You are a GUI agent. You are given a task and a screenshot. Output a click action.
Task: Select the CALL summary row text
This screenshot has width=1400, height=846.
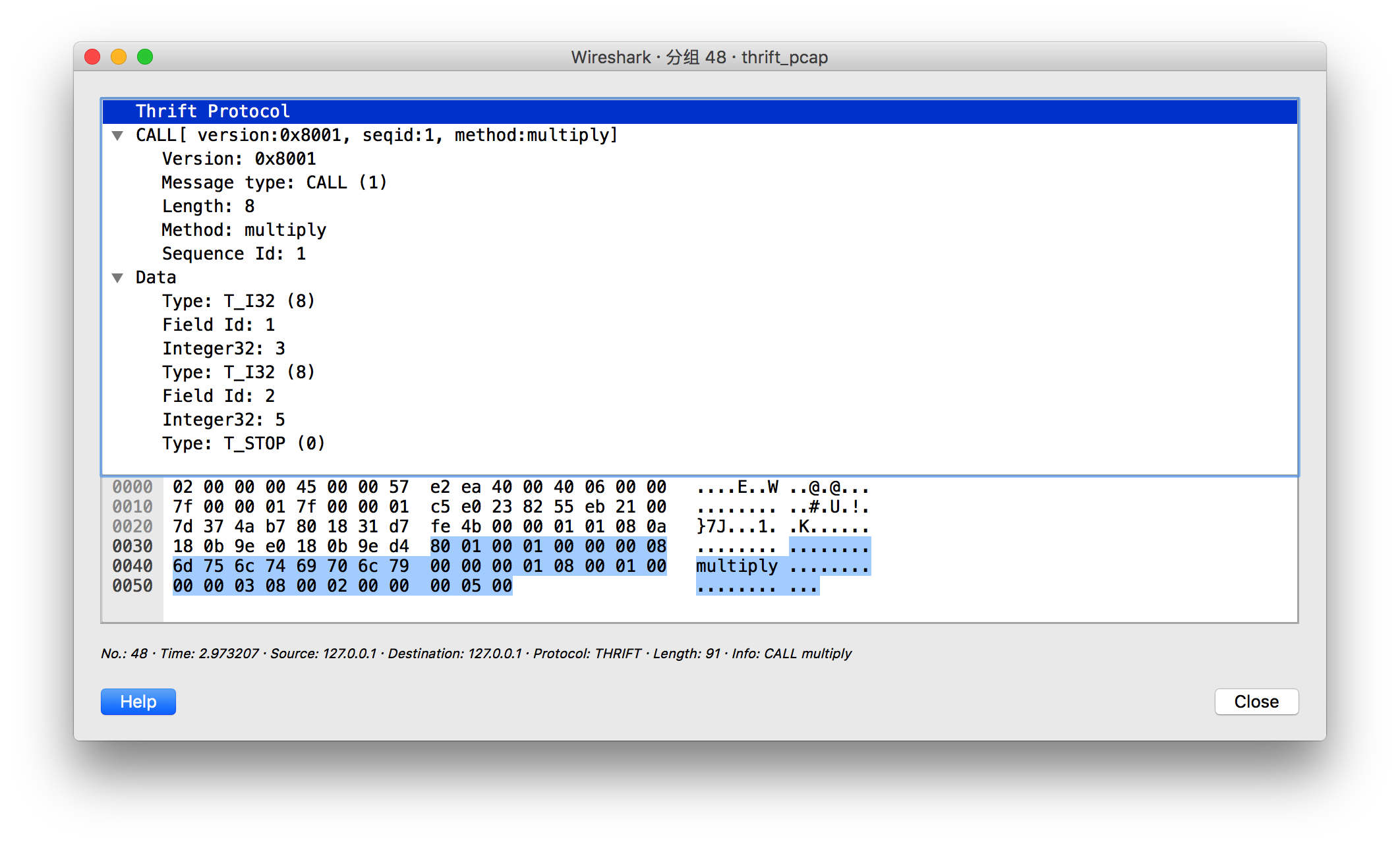(x=377, y=135)
